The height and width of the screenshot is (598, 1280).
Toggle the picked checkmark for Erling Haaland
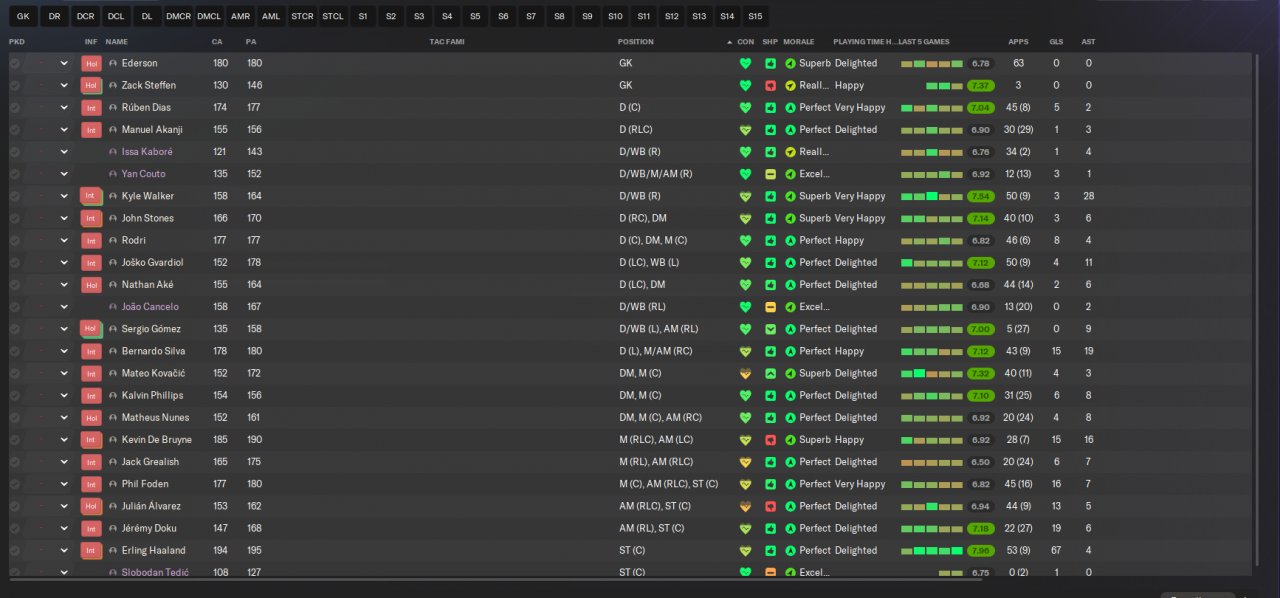pyautogui.click(x=15, y=550)
